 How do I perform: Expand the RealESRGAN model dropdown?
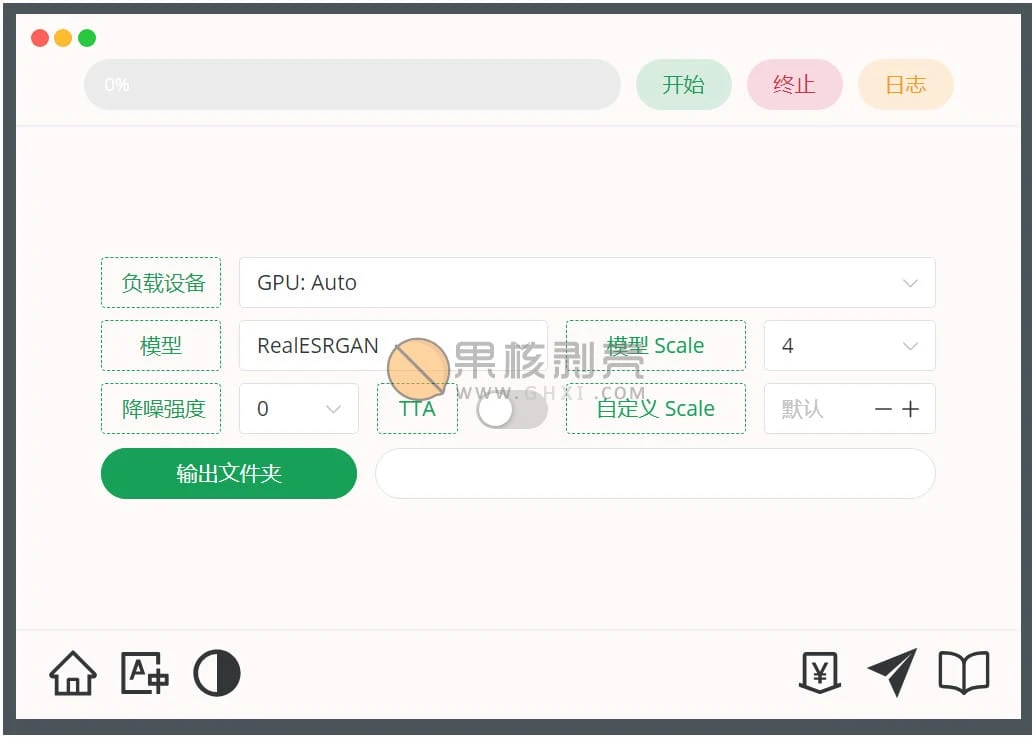[x=393, y=345]
